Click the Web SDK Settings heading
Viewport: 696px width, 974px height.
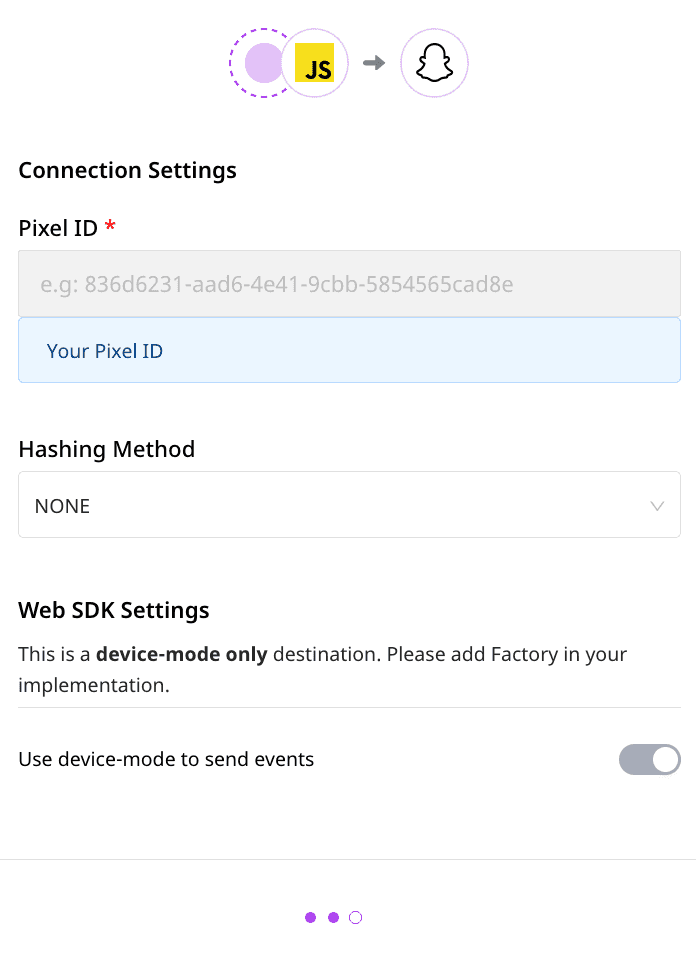click(x=114, y=610)
